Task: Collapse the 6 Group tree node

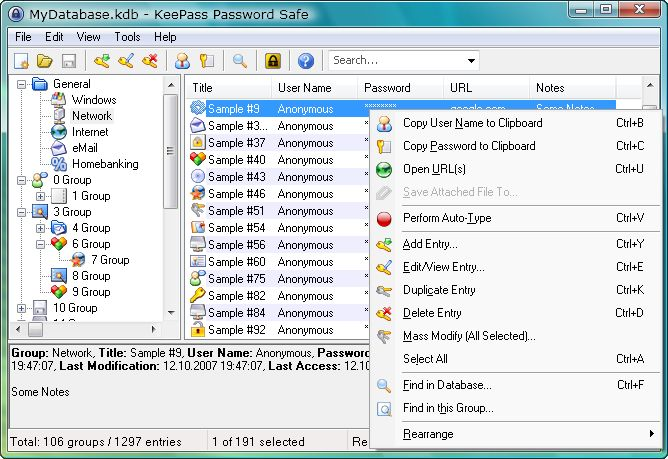Action: (x=41, y=244)
